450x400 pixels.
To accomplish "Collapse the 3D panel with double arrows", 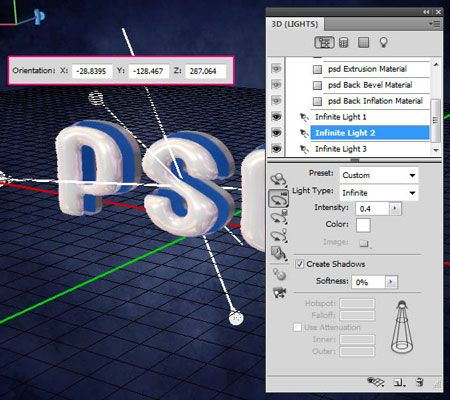I will (426, 12).
